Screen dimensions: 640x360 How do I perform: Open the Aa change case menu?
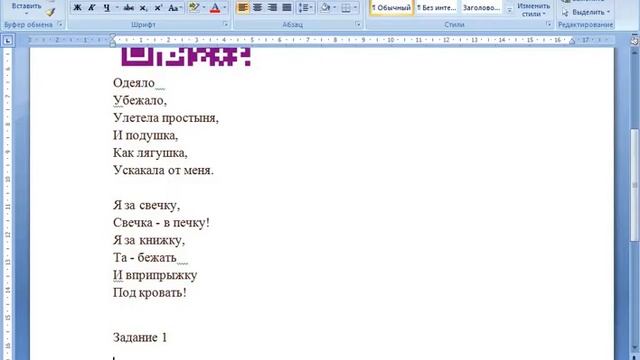[x=175, y=8]
